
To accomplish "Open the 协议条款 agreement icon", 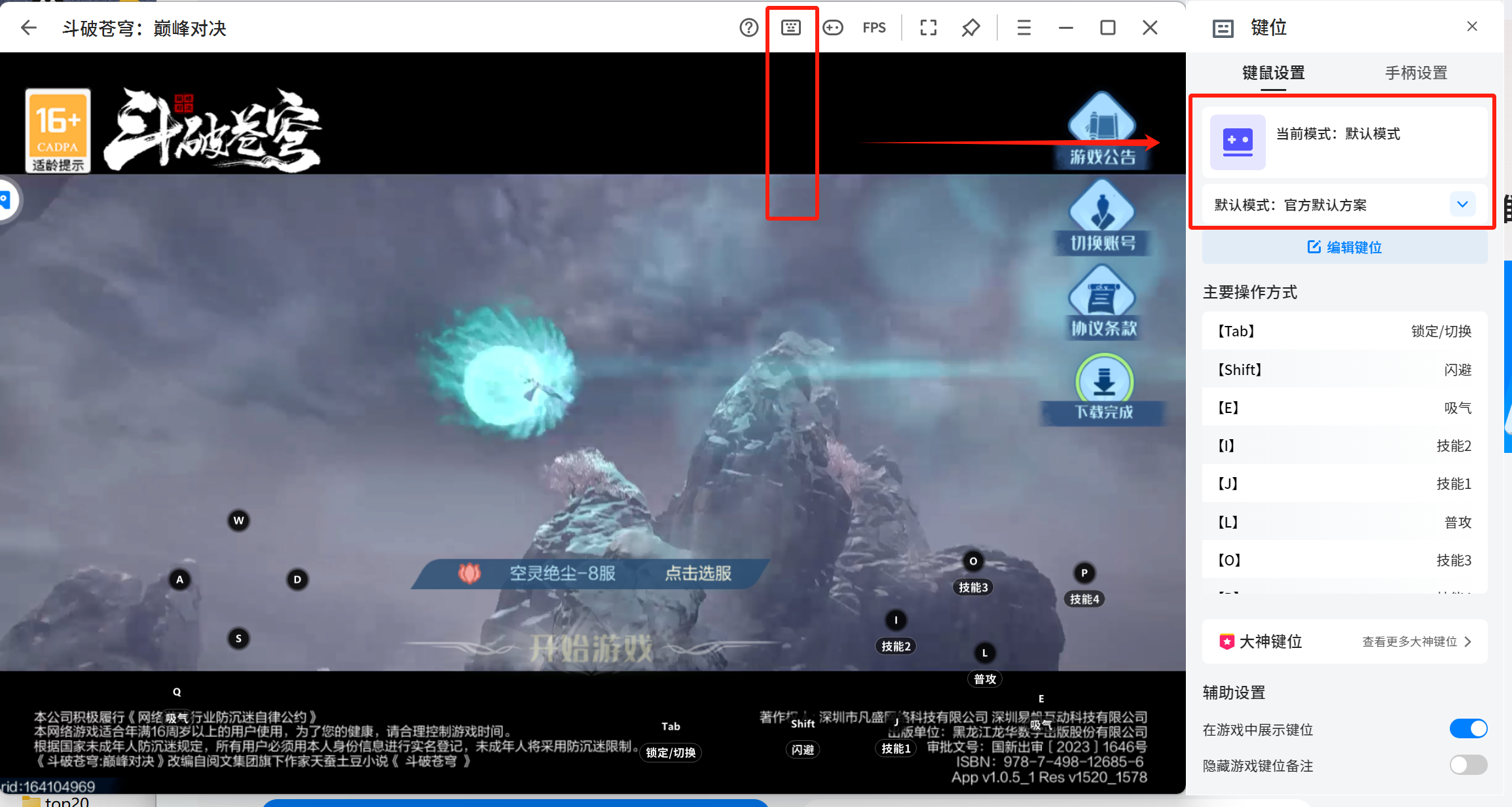I will click(1103, 302).
